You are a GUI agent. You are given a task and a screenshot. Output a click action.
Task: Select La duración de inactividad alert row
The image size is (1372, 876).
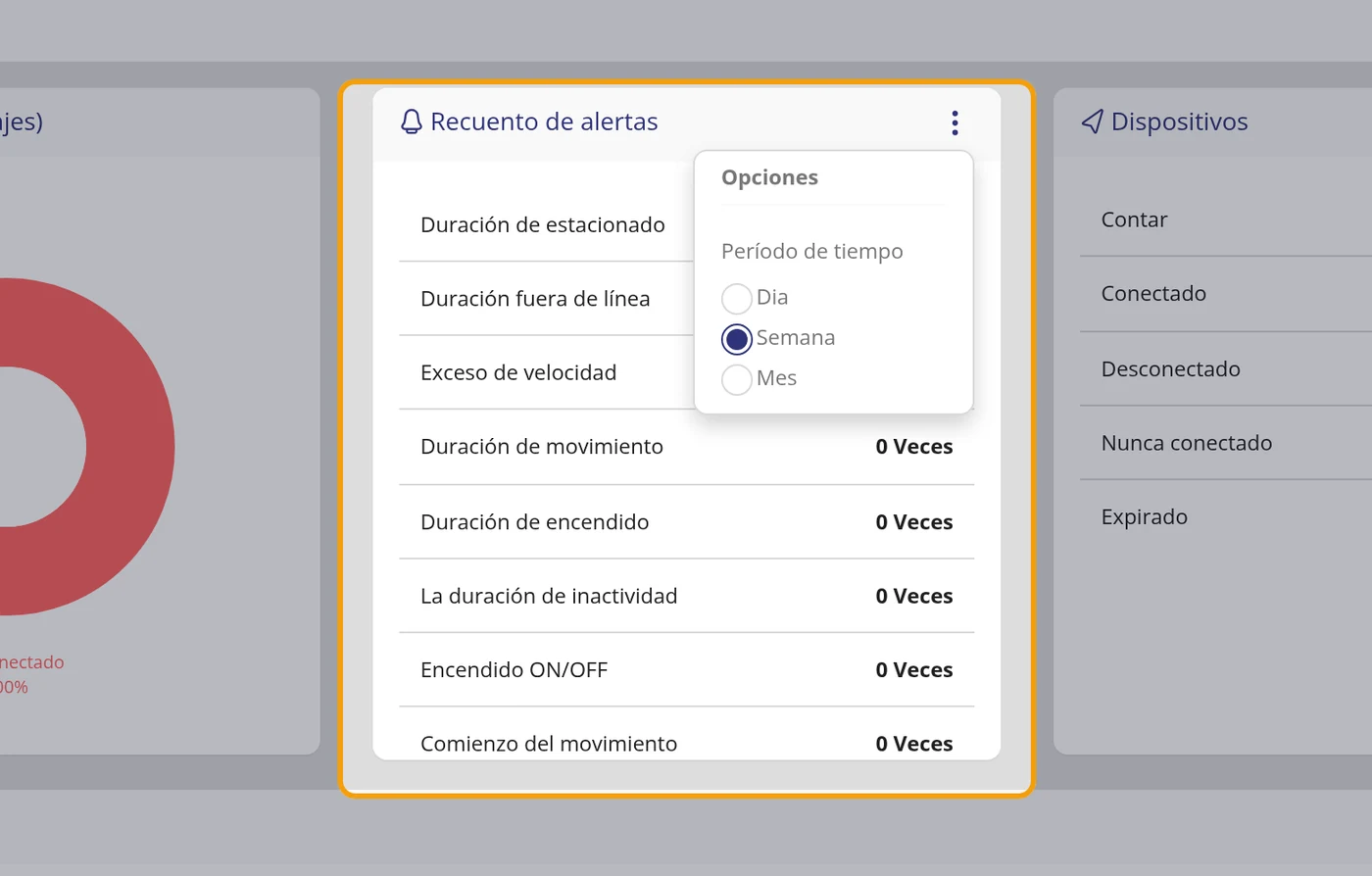(x=687, y=596)
